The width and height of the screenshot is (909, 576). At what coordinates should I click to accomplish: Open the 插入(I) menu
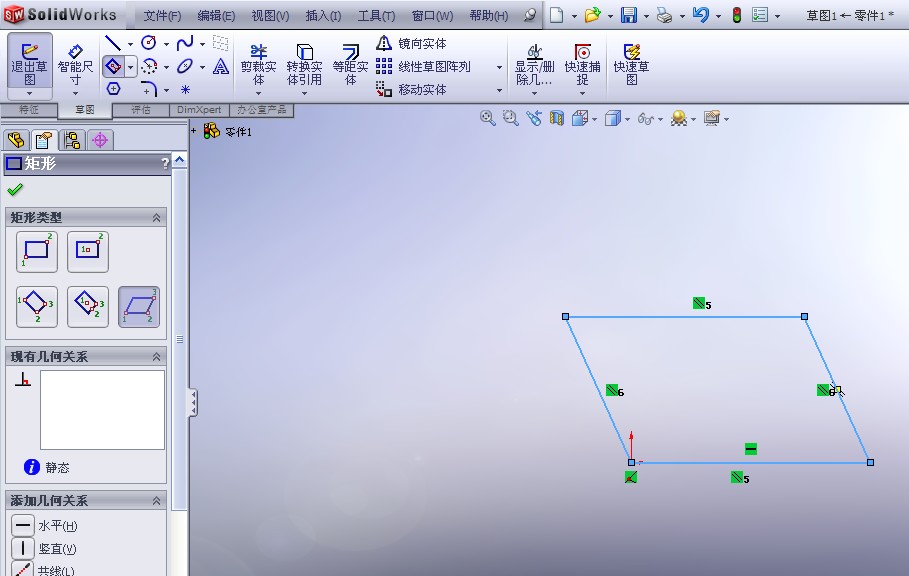[x=323, y=16]
